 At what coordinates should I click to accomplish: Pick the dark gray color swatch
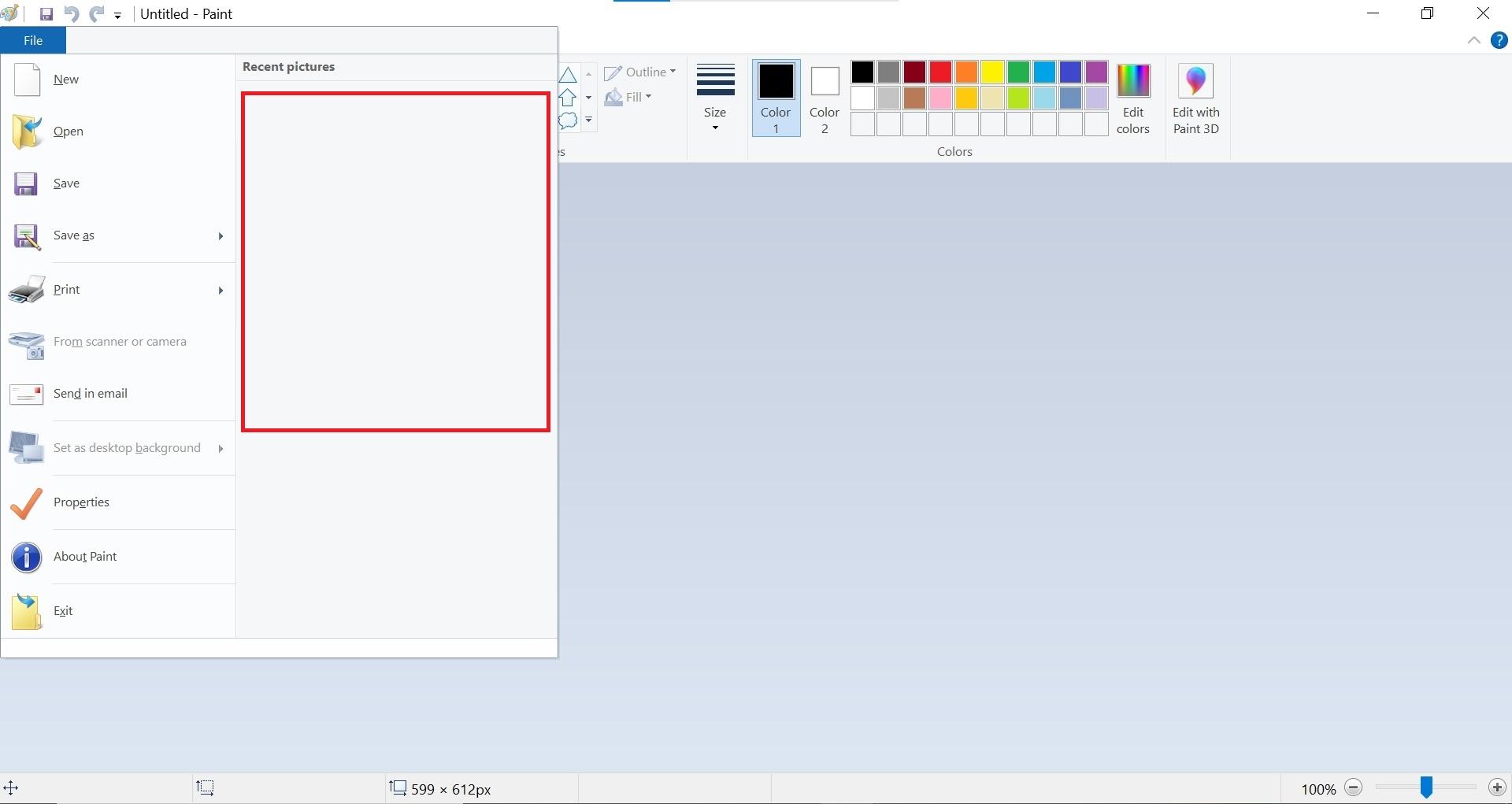[x=888, y=72]
